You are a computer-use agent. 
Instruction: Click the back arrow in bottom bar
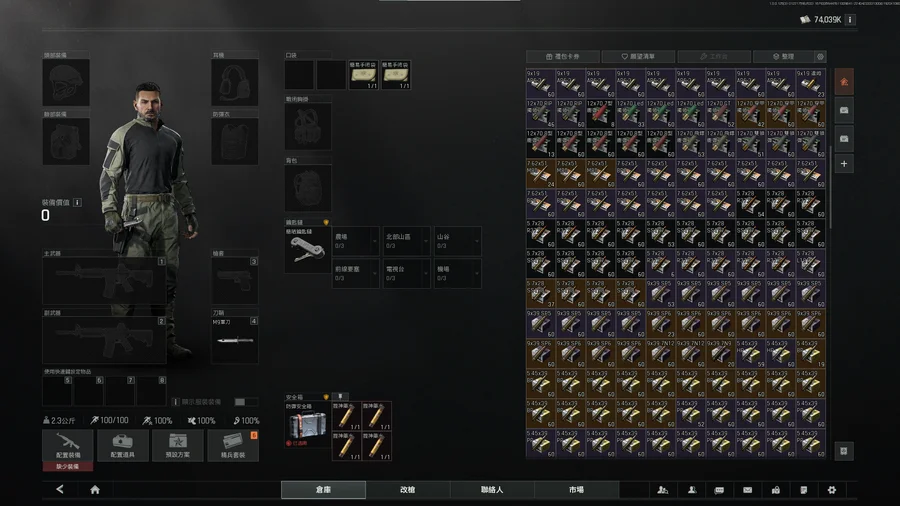(x=60, y=490)
